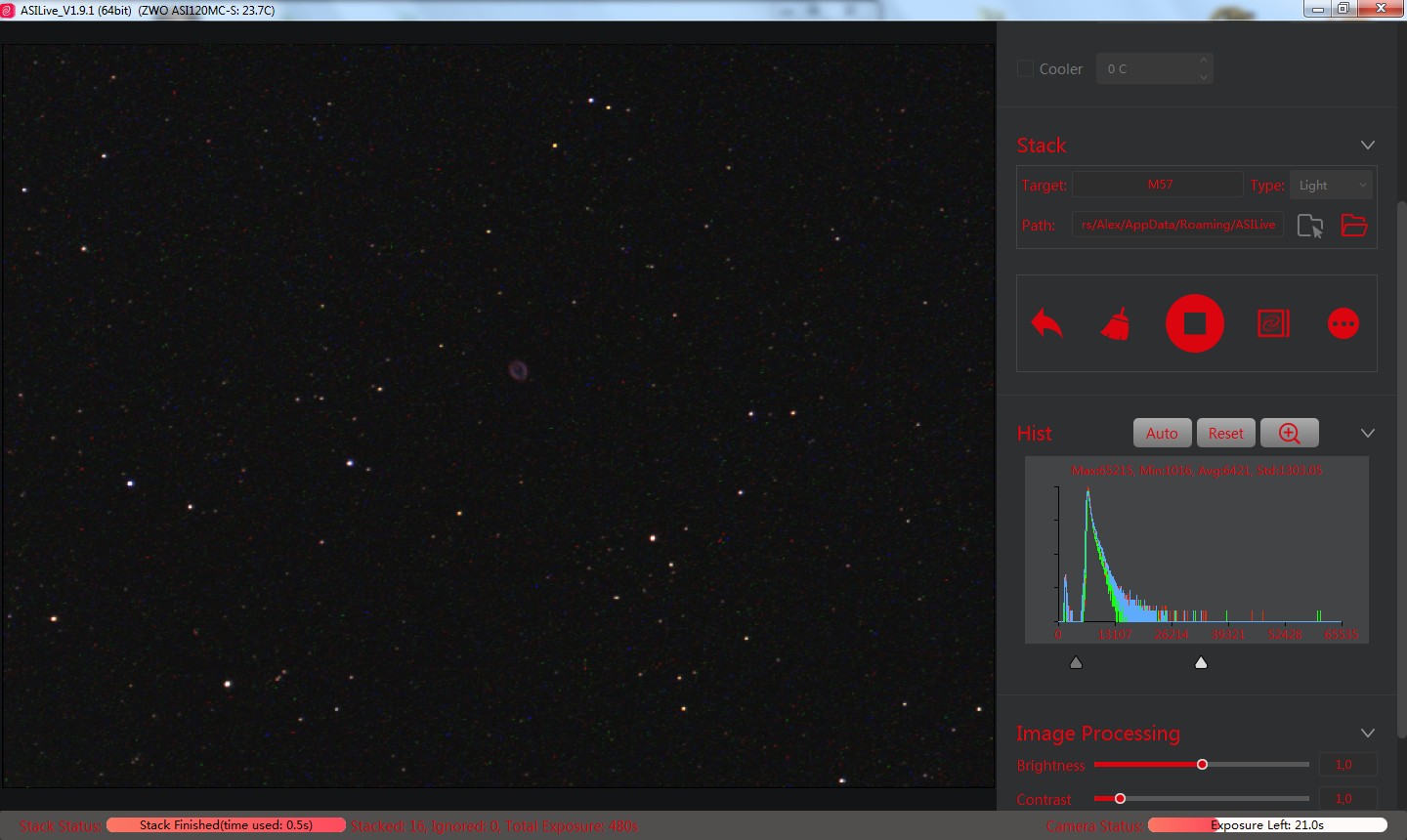Click the Stack section heading
Screen dimensions: 1407x840
(x=1042, y=146)
